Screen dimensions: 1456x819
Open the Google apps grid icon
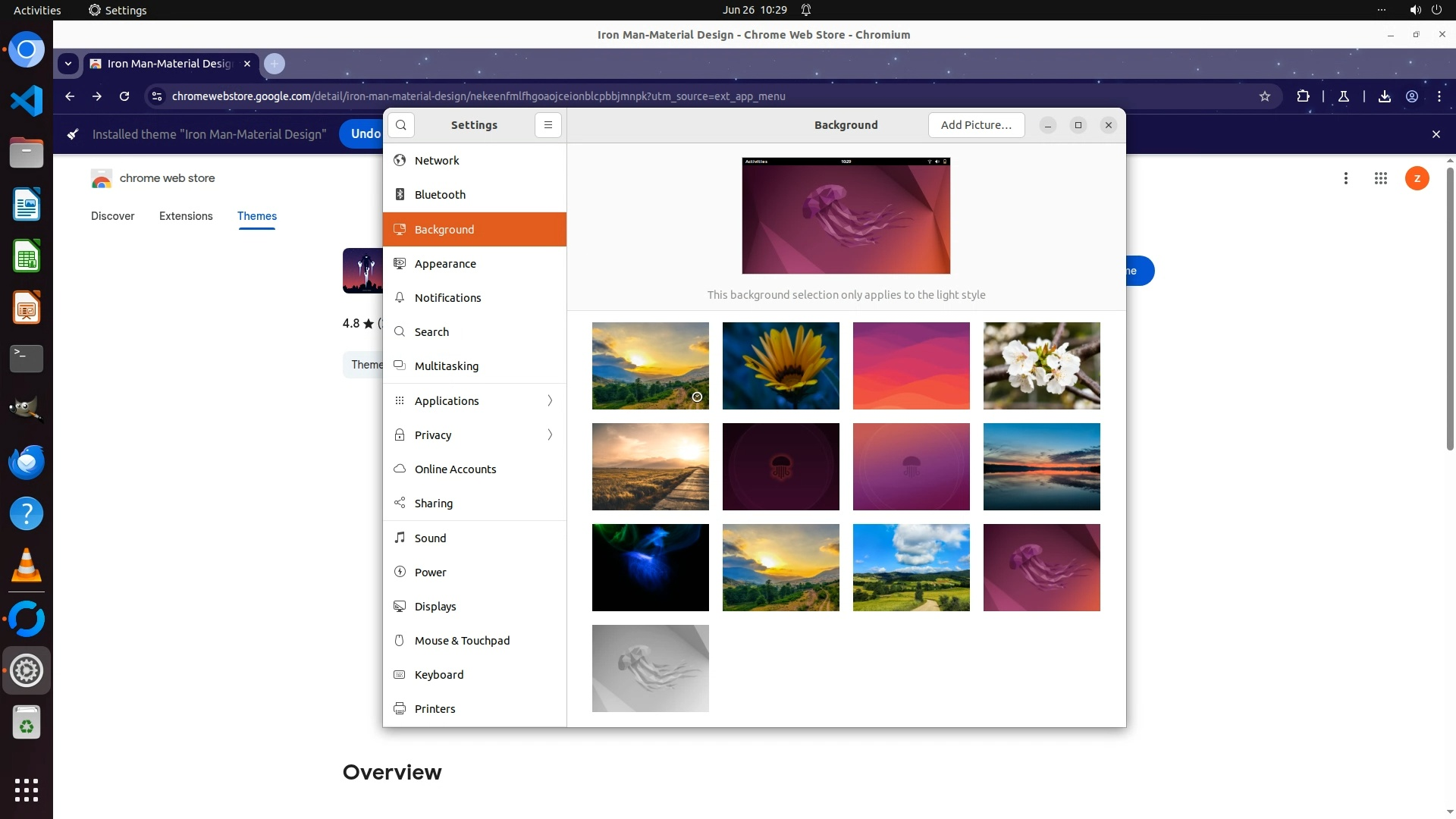click(x=1380, y=178)
